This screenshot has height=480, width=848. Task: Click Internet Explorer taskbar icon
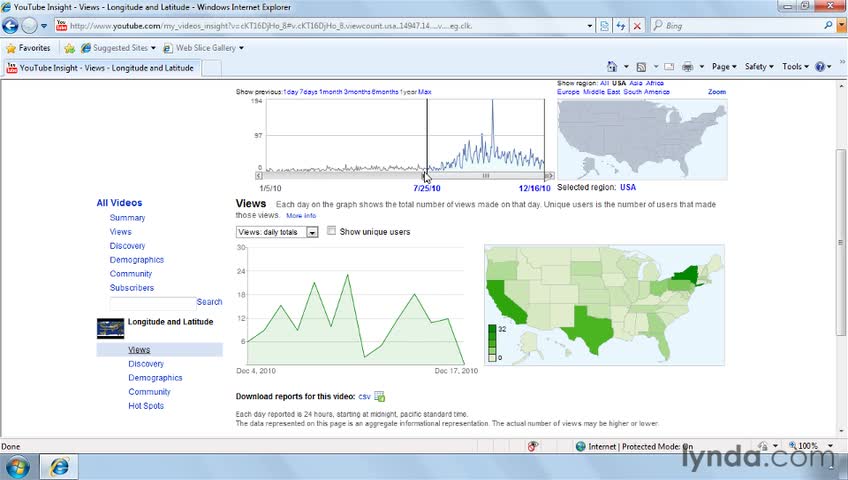point(59,466)
